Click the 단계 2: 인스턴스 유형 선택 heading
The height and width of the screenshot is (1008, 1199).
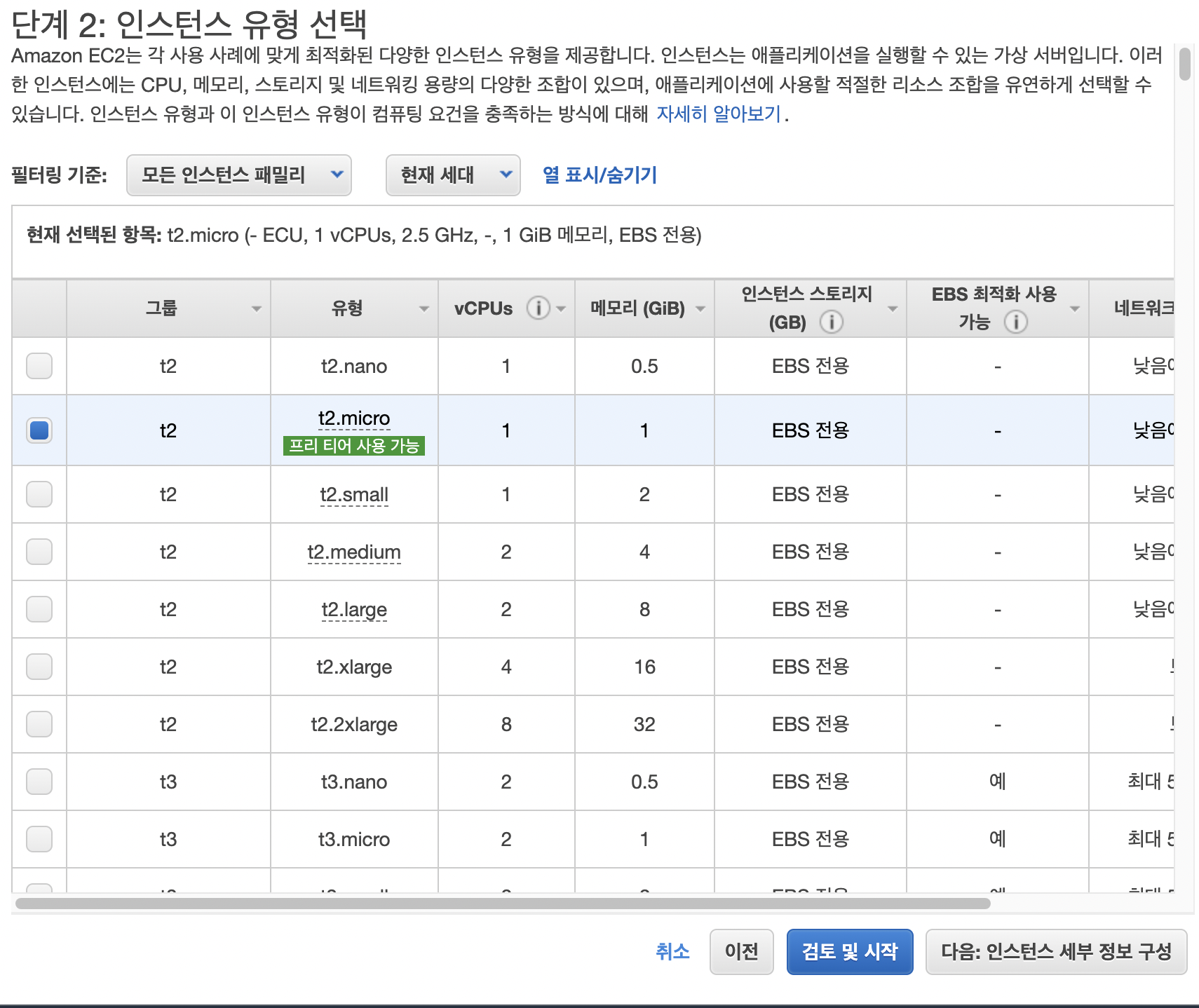189,24
